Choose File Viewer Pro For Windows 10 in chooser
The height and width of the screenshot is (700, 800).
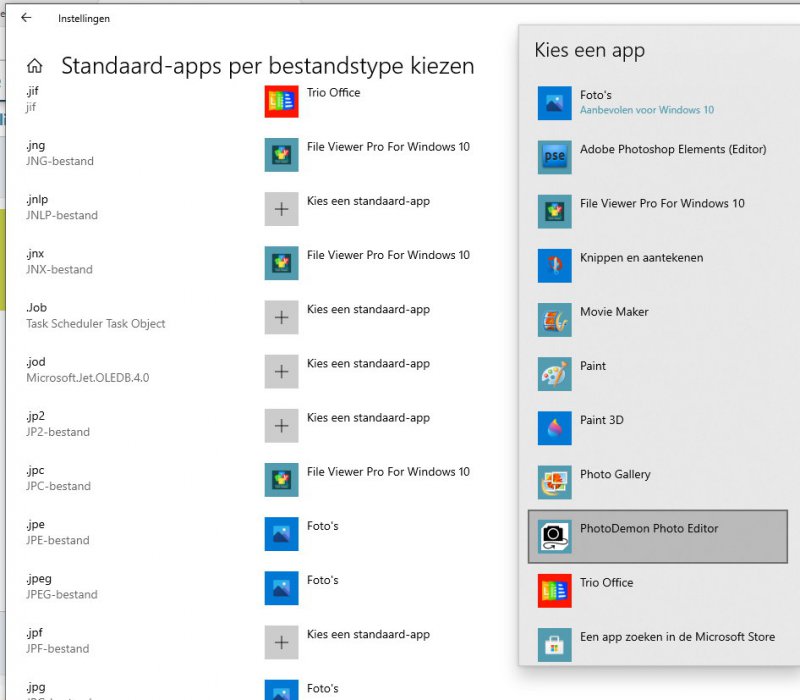658,211
